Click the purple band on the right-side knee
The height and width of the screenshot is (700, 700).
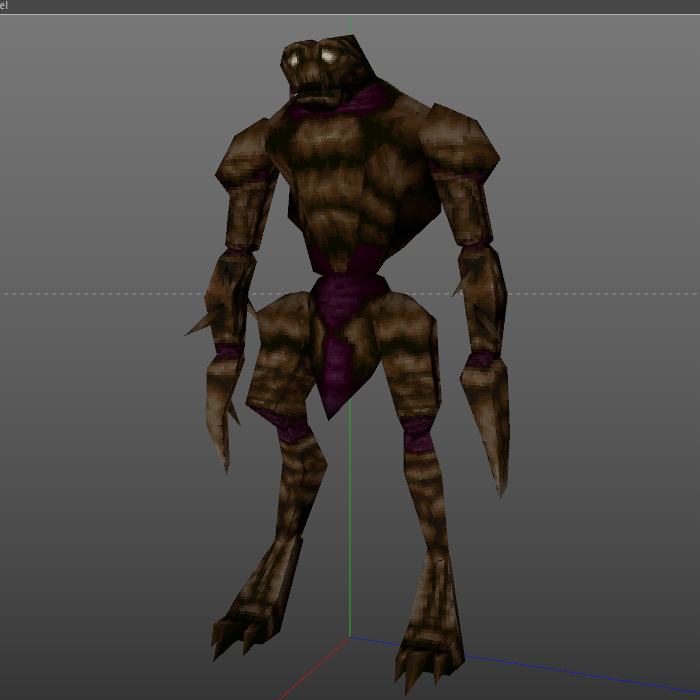click(x=417, y=436)
